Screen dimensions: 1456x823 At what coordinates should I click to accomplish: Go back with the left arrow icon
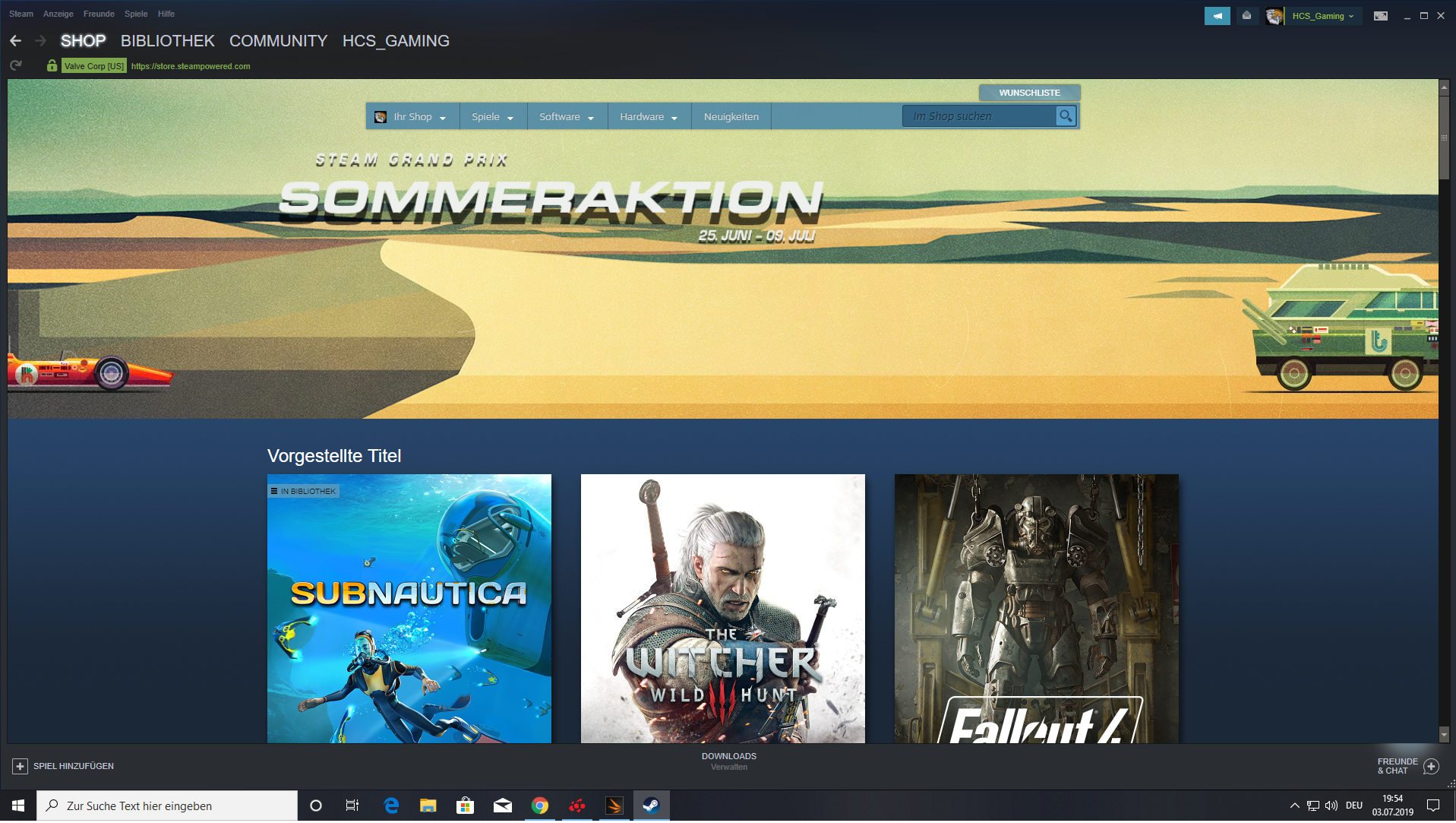[15, 41]
